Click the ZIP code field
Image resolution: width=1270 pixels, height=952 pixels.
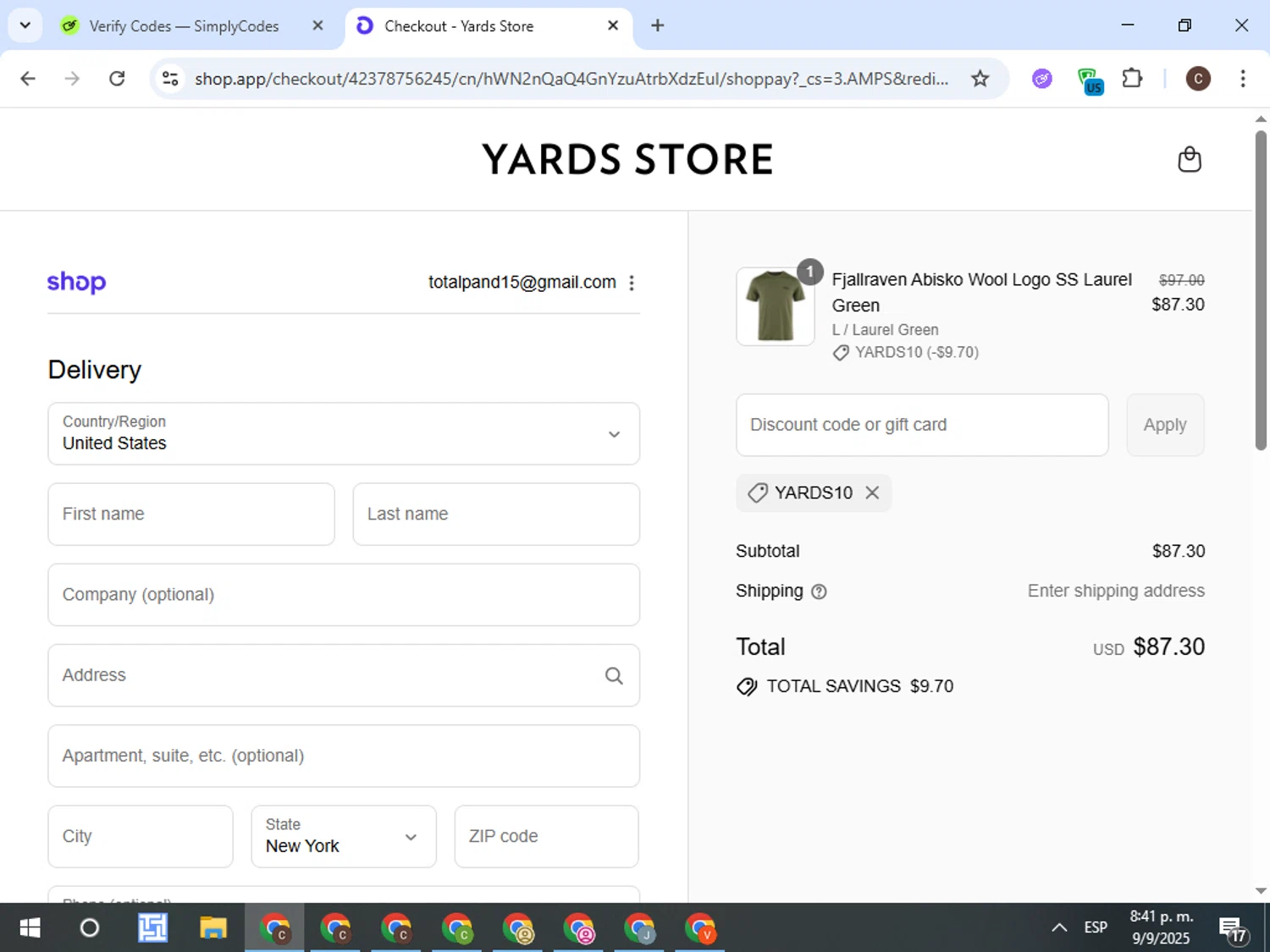coord(547,836)
